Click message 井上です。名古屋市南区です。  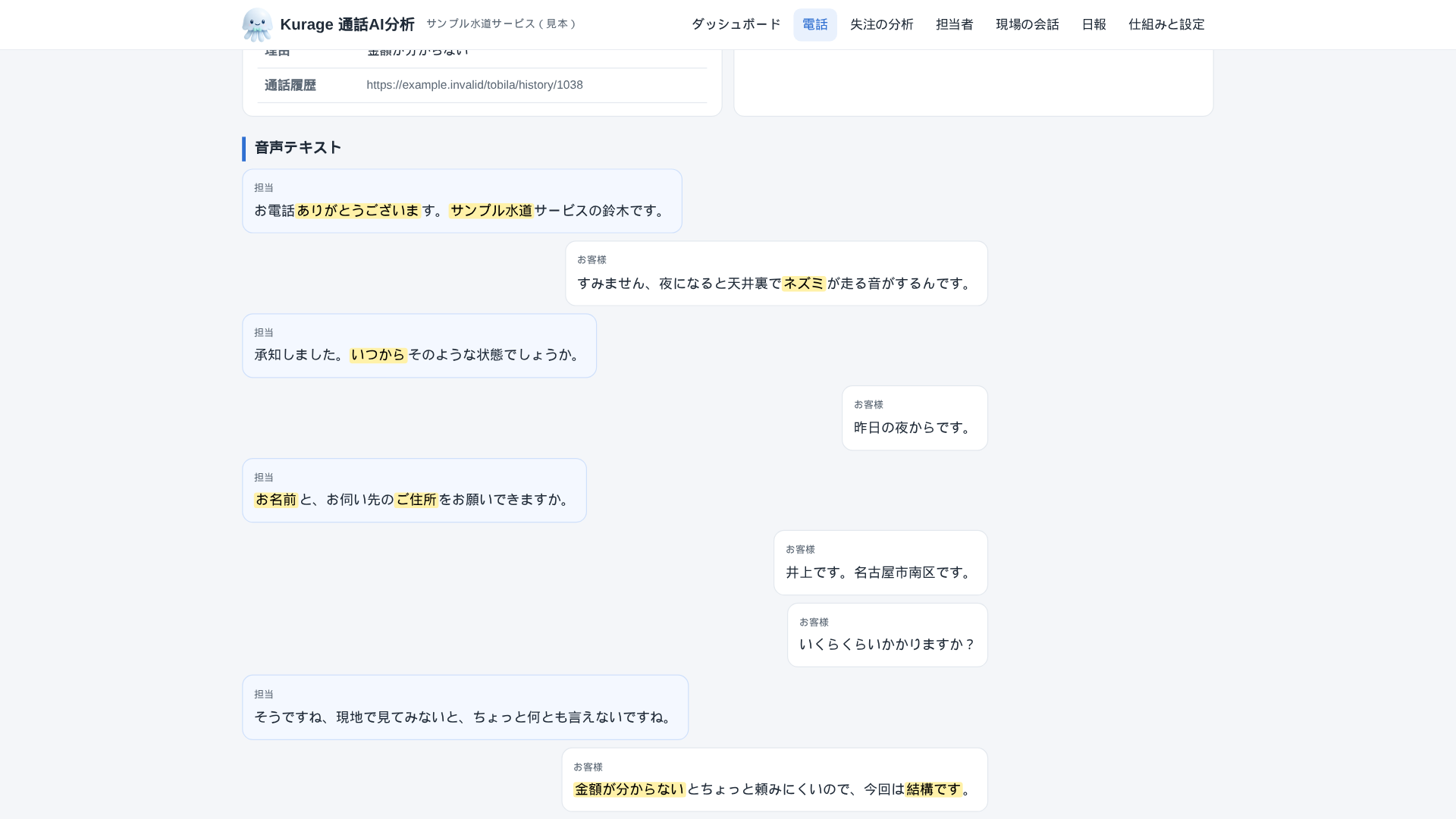pos(880,563)
